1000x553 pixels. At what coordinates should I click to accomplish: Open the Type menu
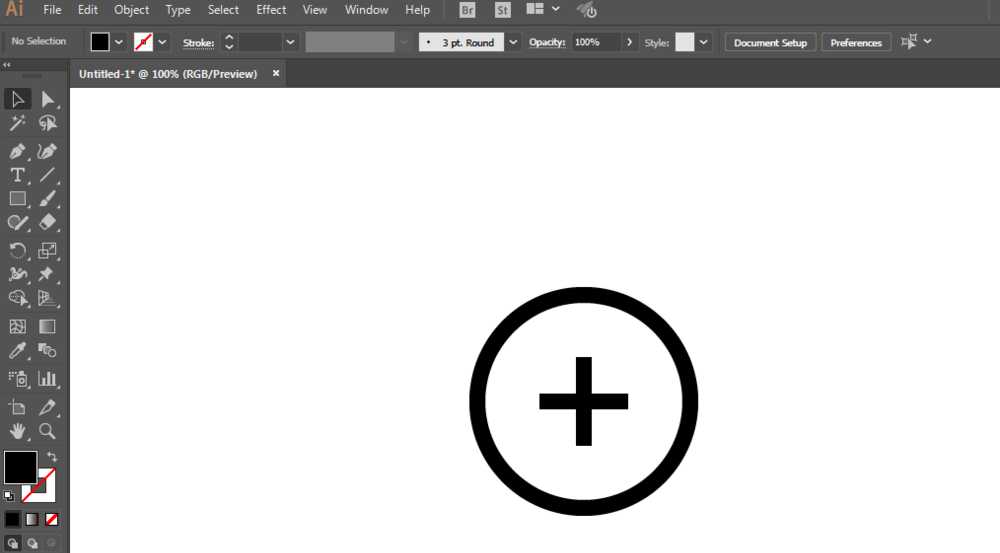178,10
